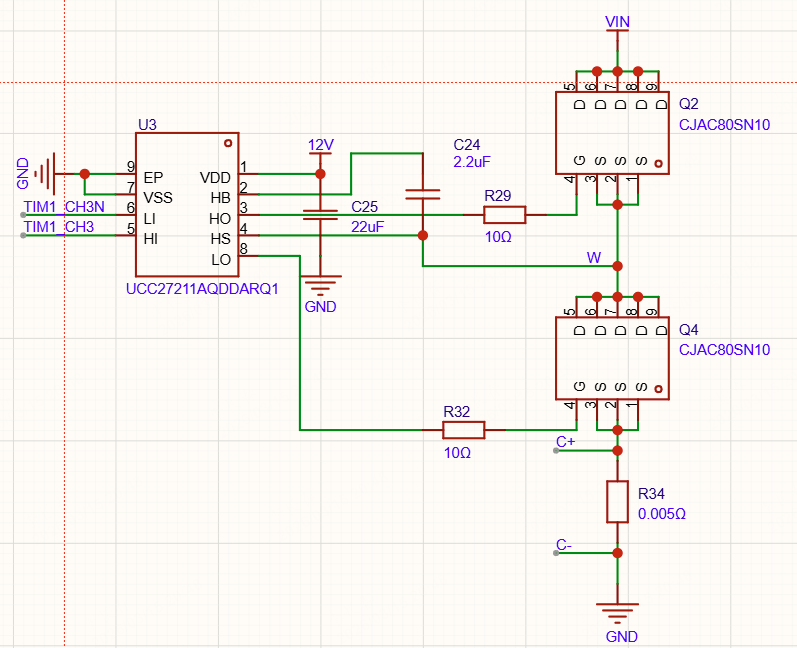Click the U3 designator label
Screen dimensions: 797x648
pos(147,125)
